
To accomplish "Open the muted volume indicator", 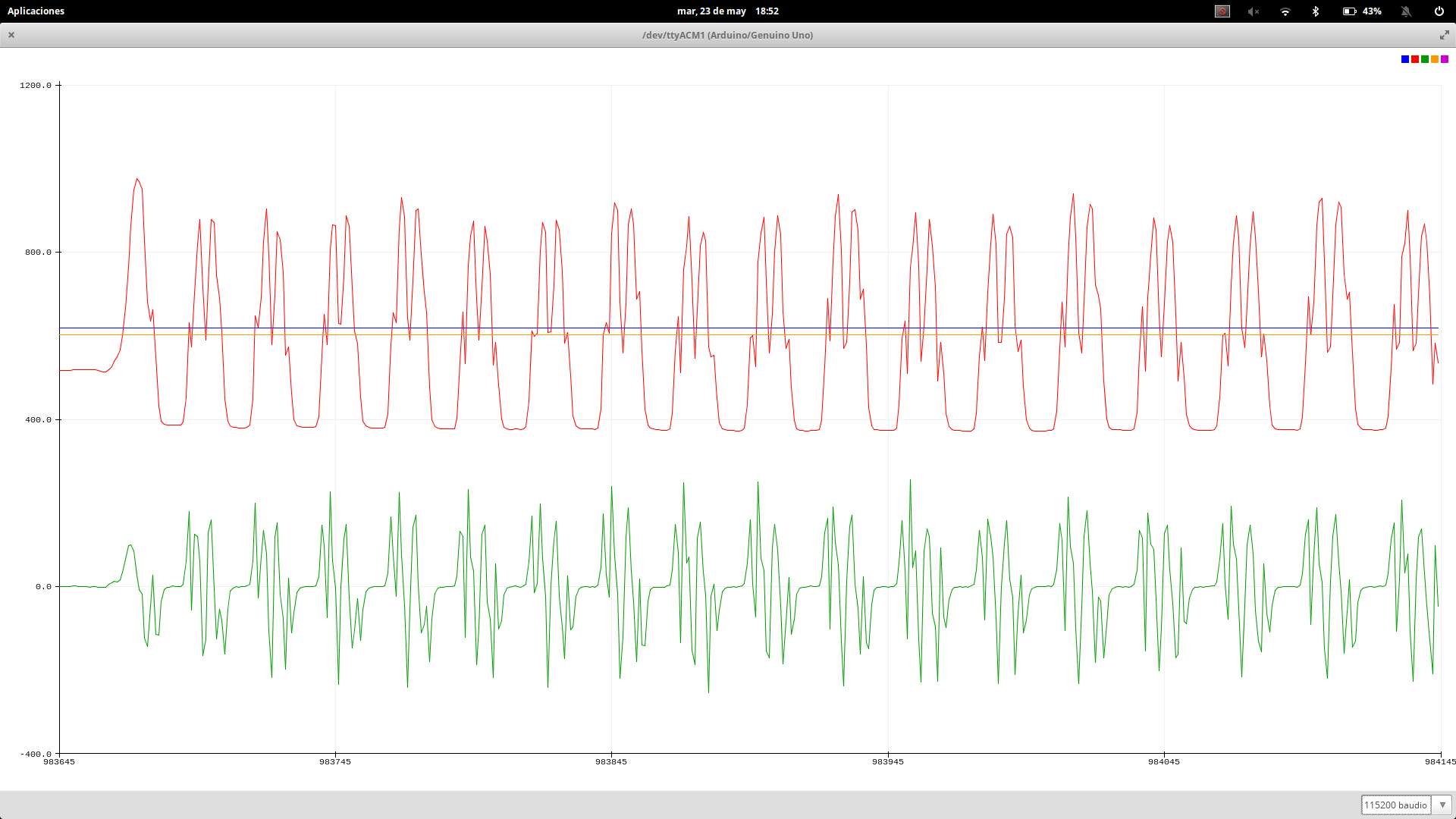I will [1254, 11].
